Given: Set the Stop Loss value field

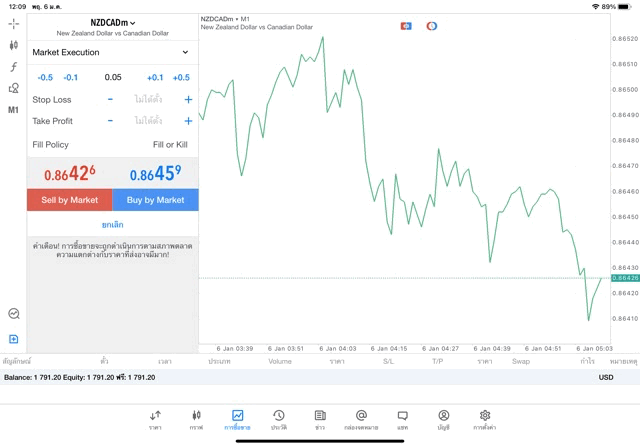Looking at the screenshot, I should [x=148, y=99].
